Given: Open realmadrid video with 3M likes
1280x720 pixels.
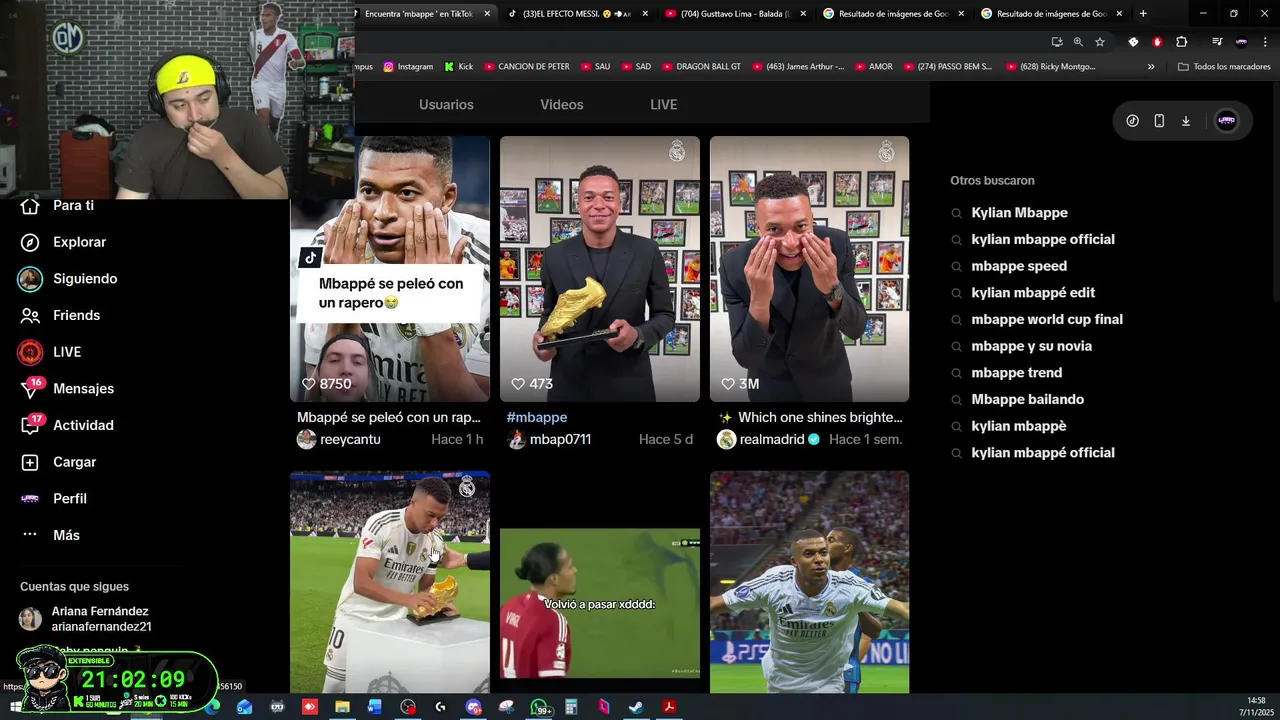Looking at the screenshot, I should pyautogui.click(x=810, y=269).
